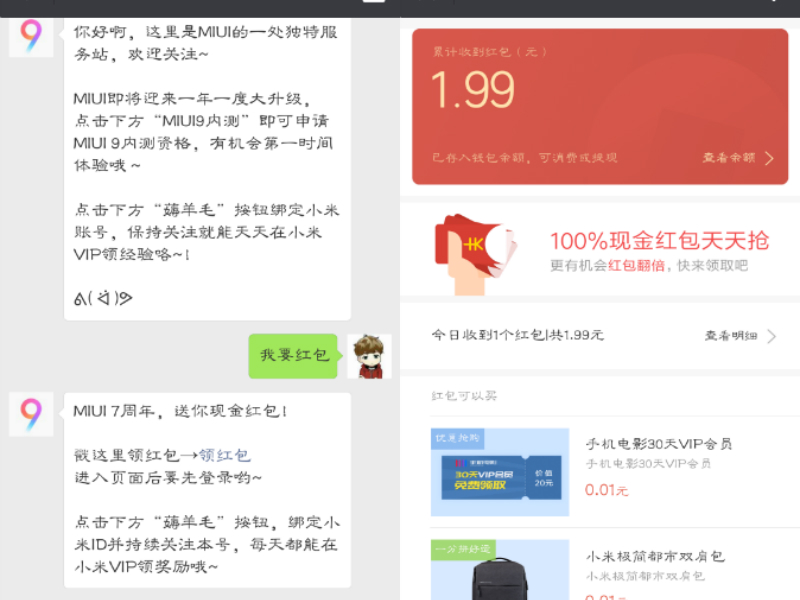The width and height of the screenshot is (800, 600).
Task: Open the black backpack product thumbnail
Action: (500, 569)
